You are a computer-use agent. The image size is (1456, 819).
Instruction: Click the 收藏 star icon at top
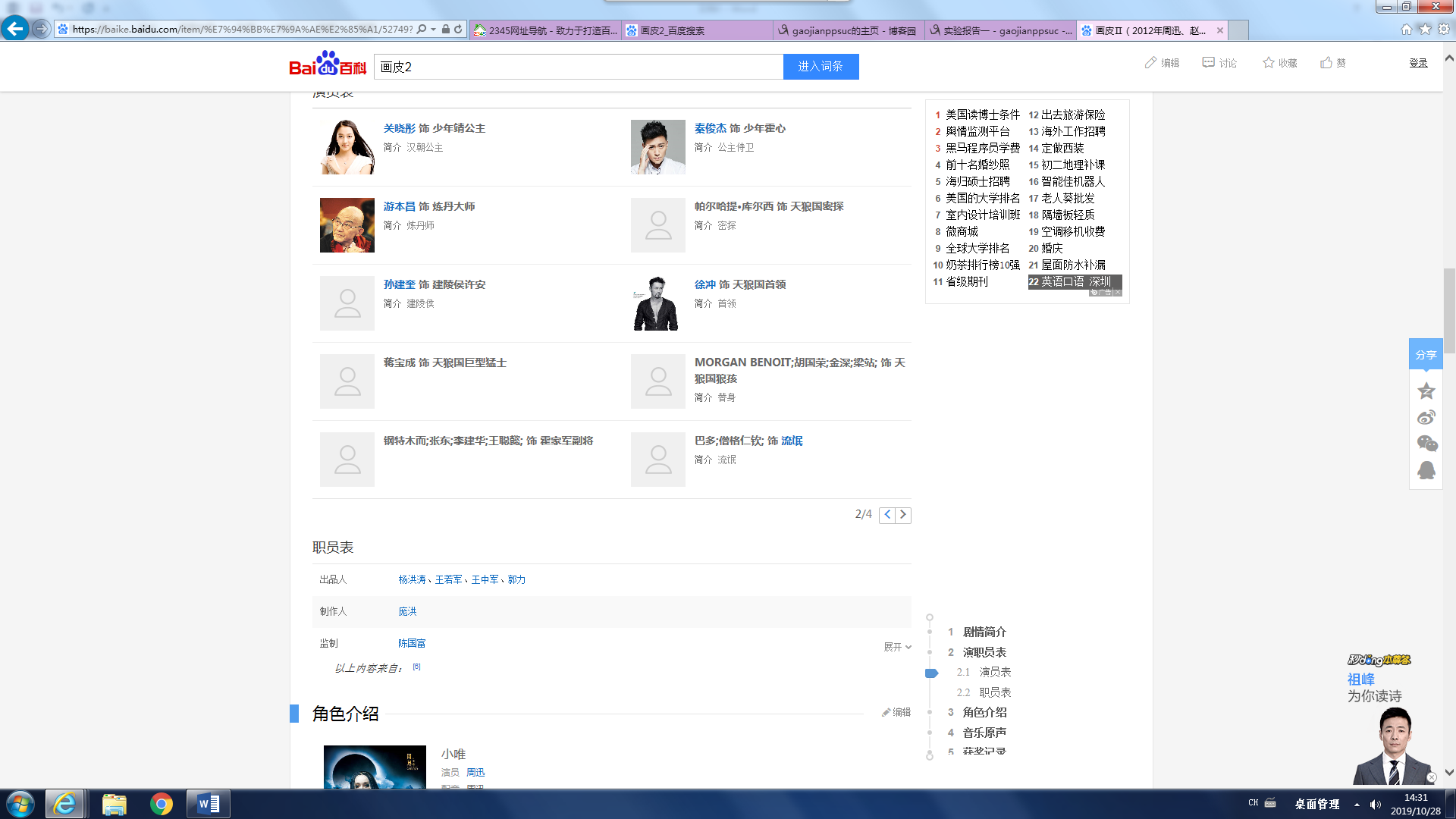click(x=1268, y=63)
